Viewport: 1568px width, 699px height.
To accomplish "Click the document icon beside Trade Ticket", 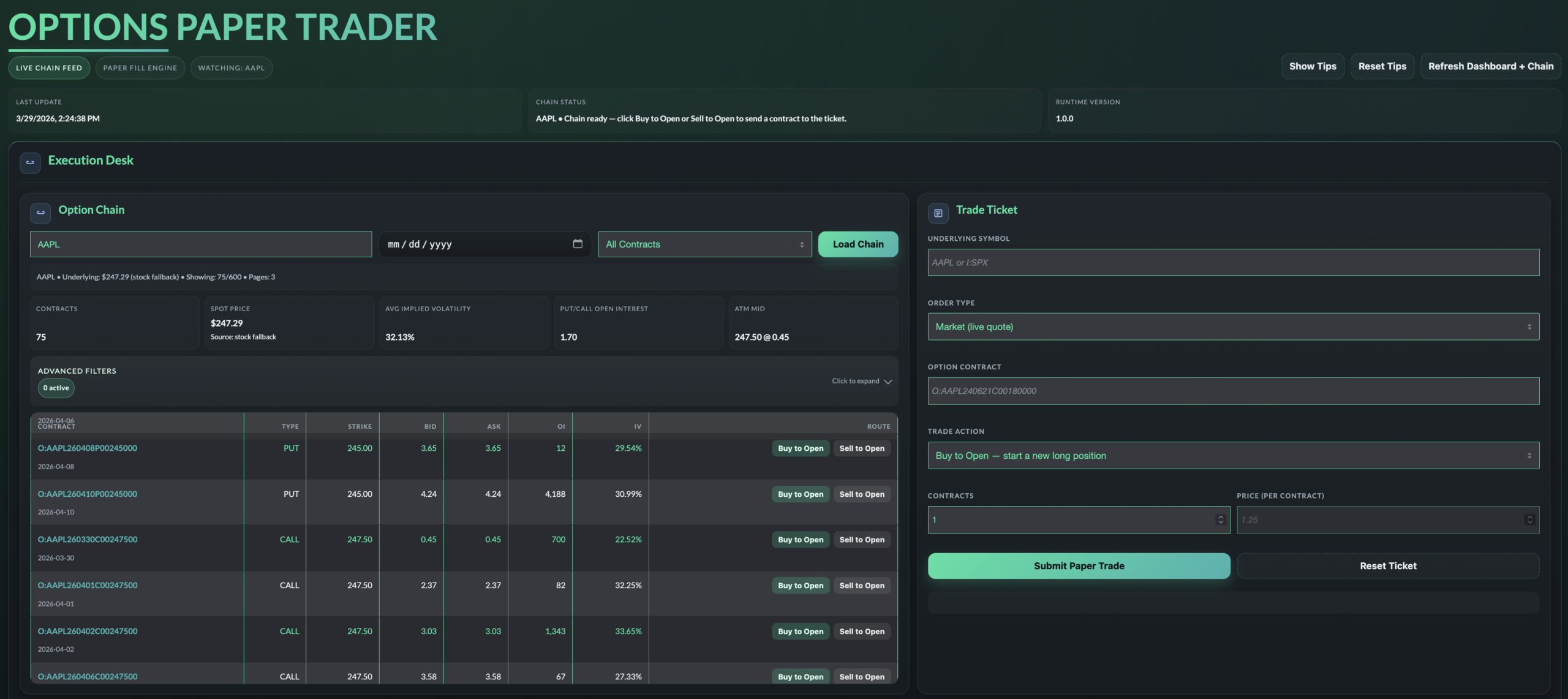I will tap(938, 213).
